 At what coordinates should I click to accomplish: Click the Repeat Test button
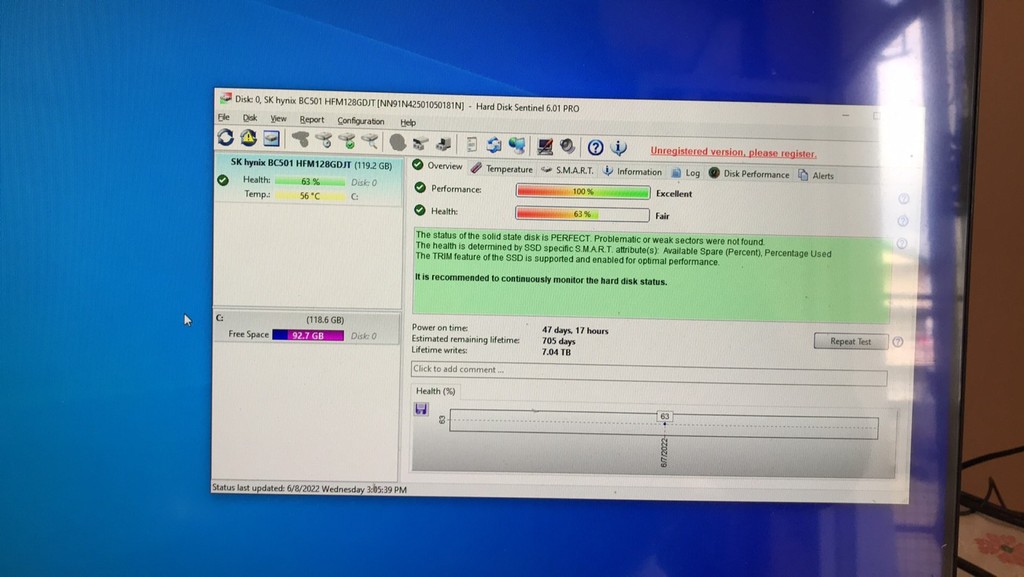point(850,341)
